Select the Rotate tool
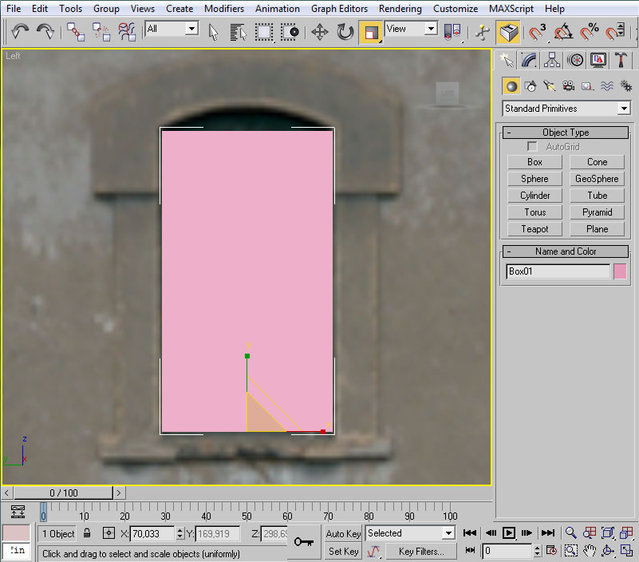Screen dimensions: 639x562 pos(345,31)
